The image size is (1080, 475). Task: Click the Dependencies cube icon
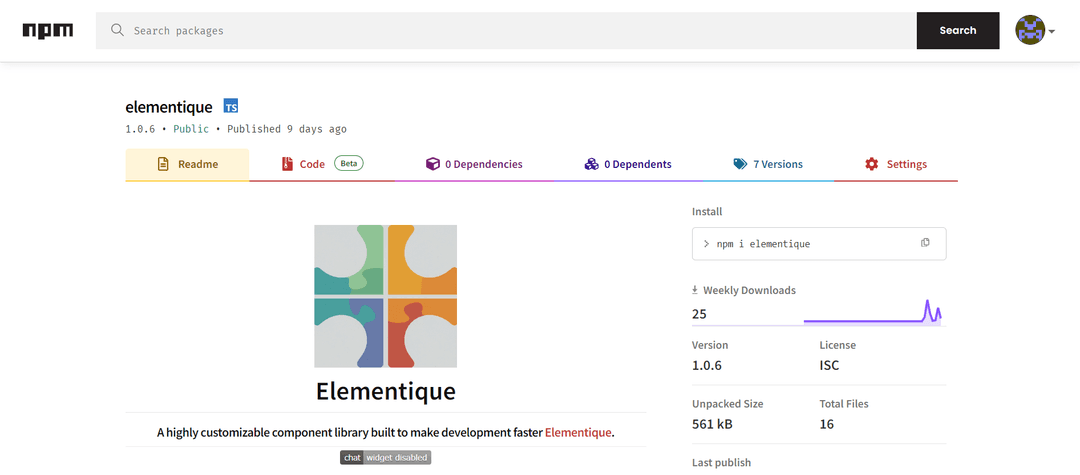point(433,165)
